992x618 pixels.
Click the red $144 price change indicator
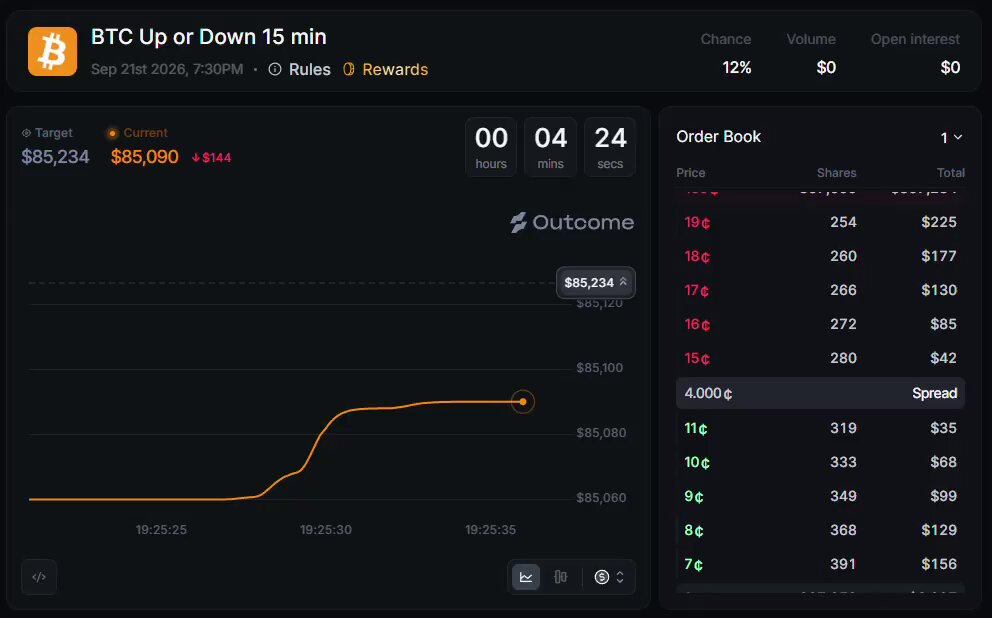pos(212,158)
